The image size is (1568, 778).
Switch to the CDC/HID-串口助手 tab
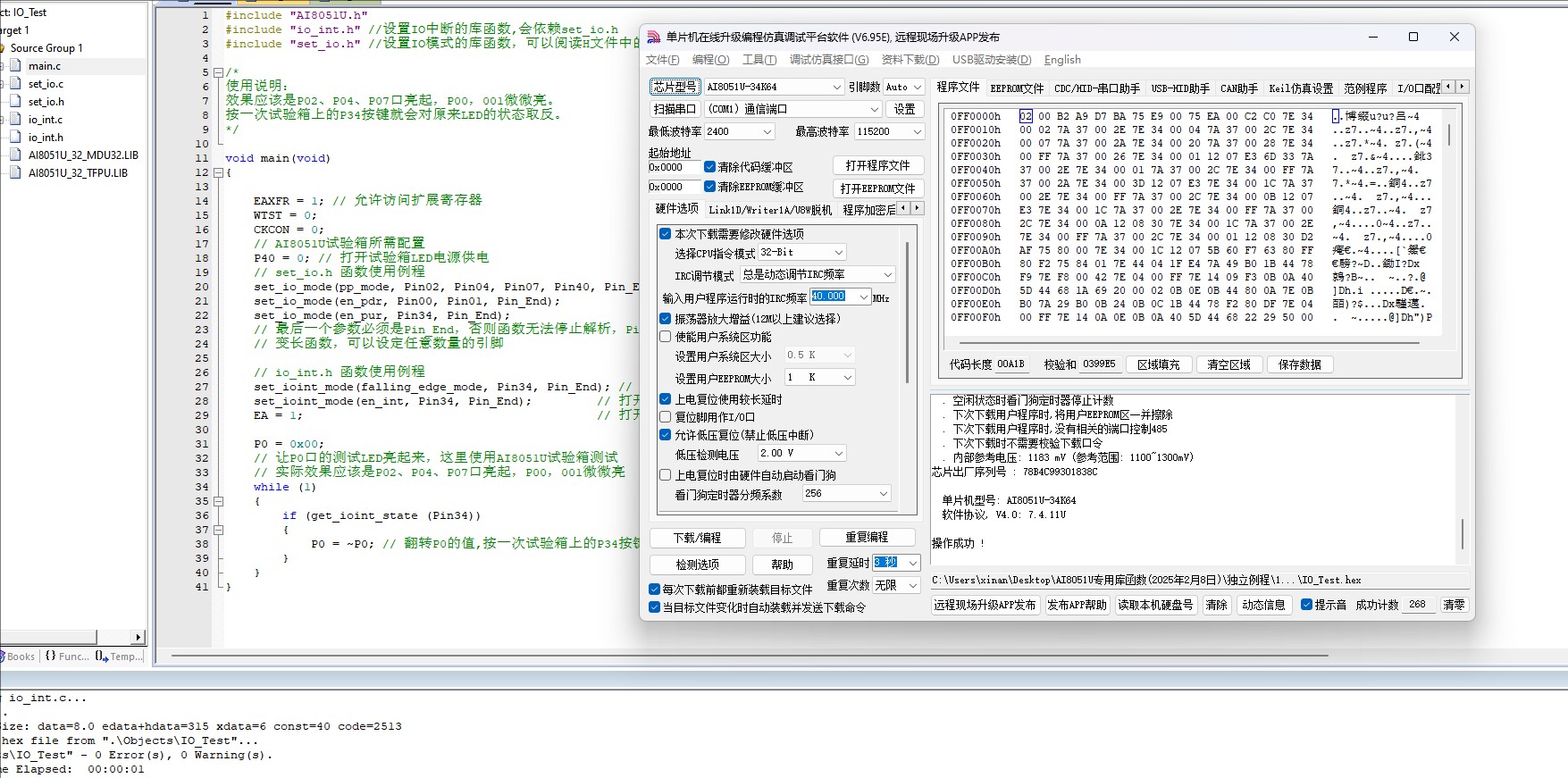click(1097, 88)
